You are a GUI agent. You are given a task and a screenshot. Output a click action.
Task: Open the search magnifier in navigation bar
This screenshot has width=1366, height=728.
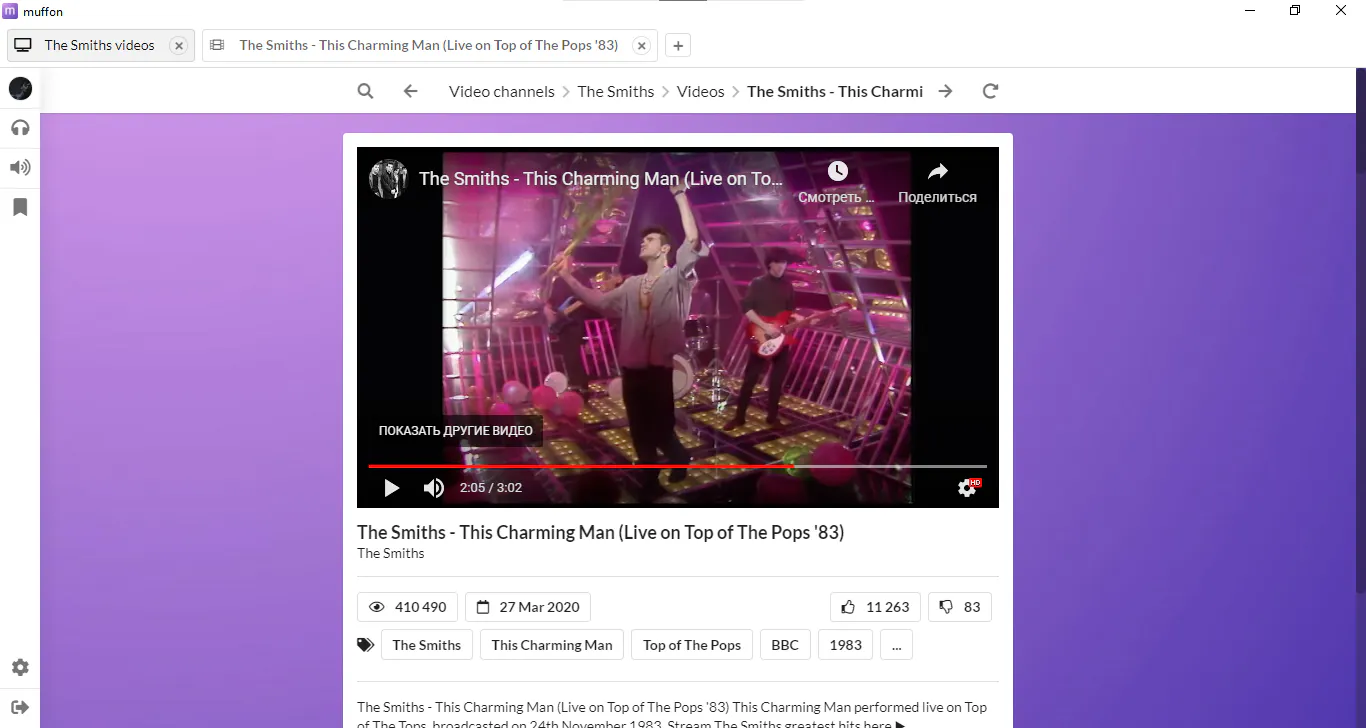(365, 91)
